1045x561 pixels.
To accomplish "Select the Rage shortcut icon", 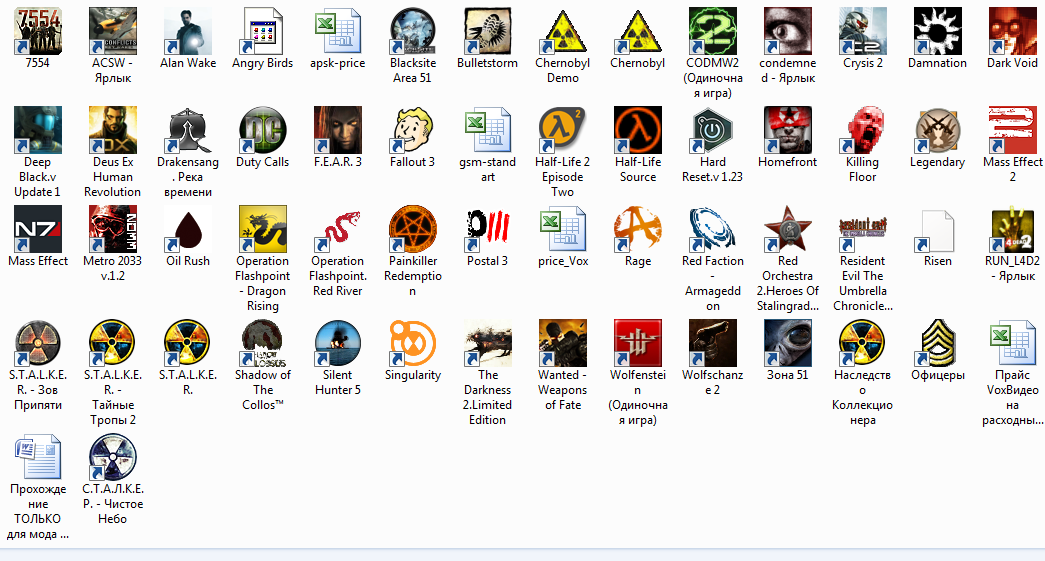I will pos(638,229).
